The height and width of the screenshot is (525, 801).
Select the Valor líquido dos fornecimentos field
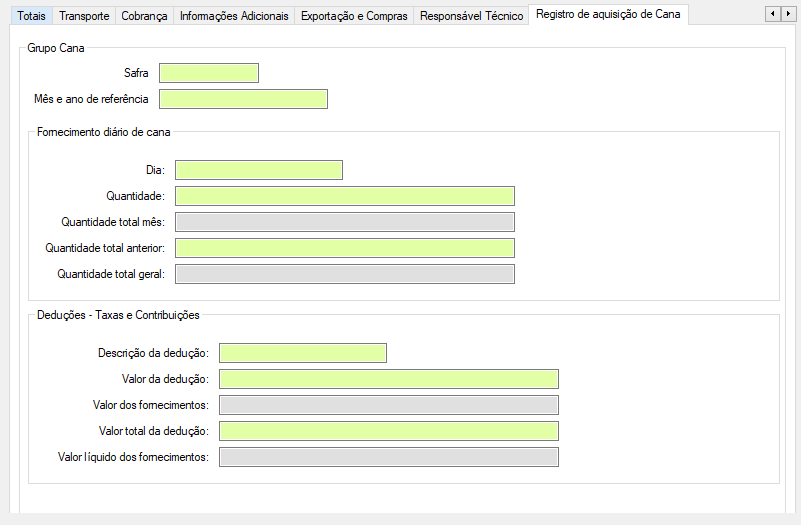coord(389,457)
